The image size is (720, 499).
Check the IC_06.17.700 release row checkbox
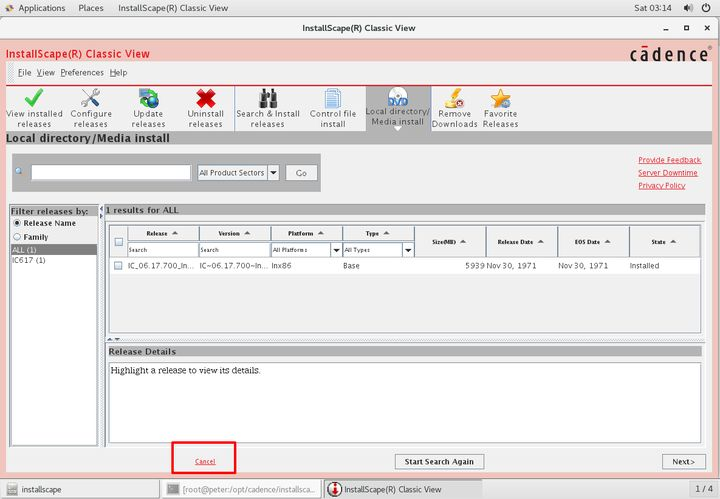pos(118,266)
